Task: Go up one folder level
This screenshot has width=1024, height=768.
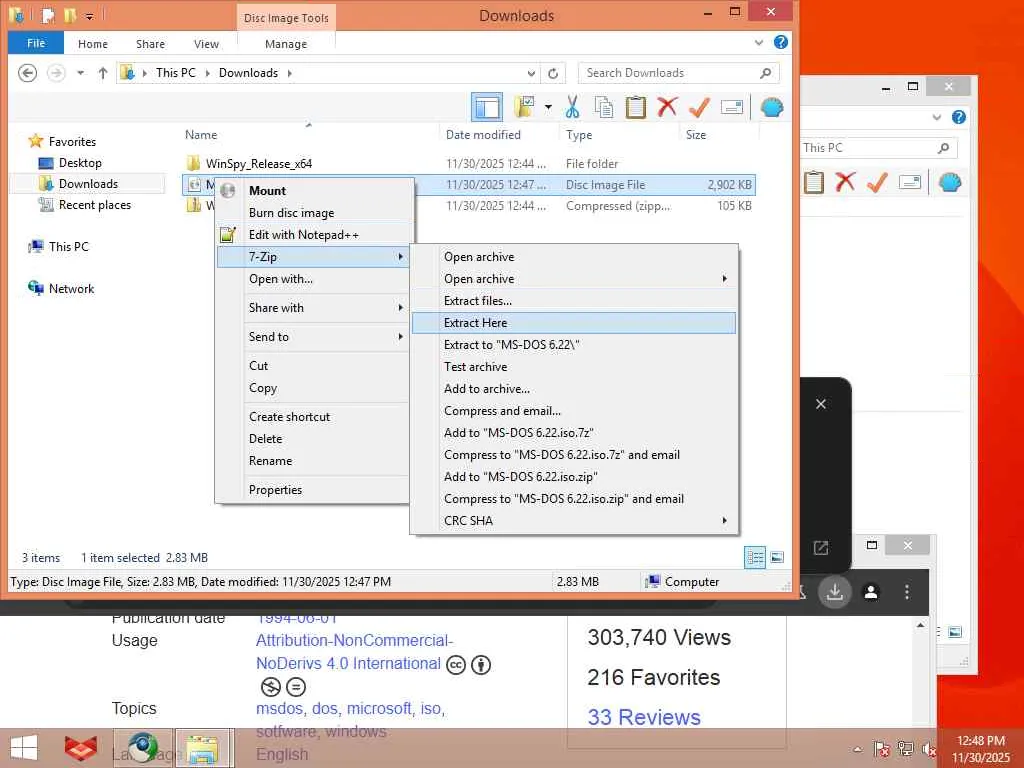Action: coord(103,73)
